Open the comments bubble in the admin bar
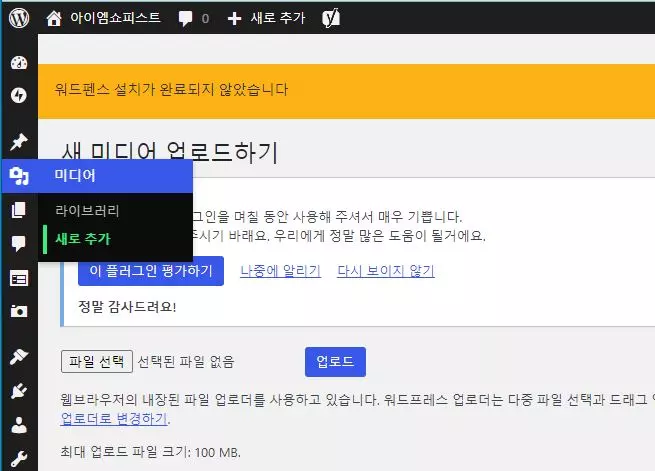The height and width of the screenshot is (471, 655). click(x=185, y=18)
